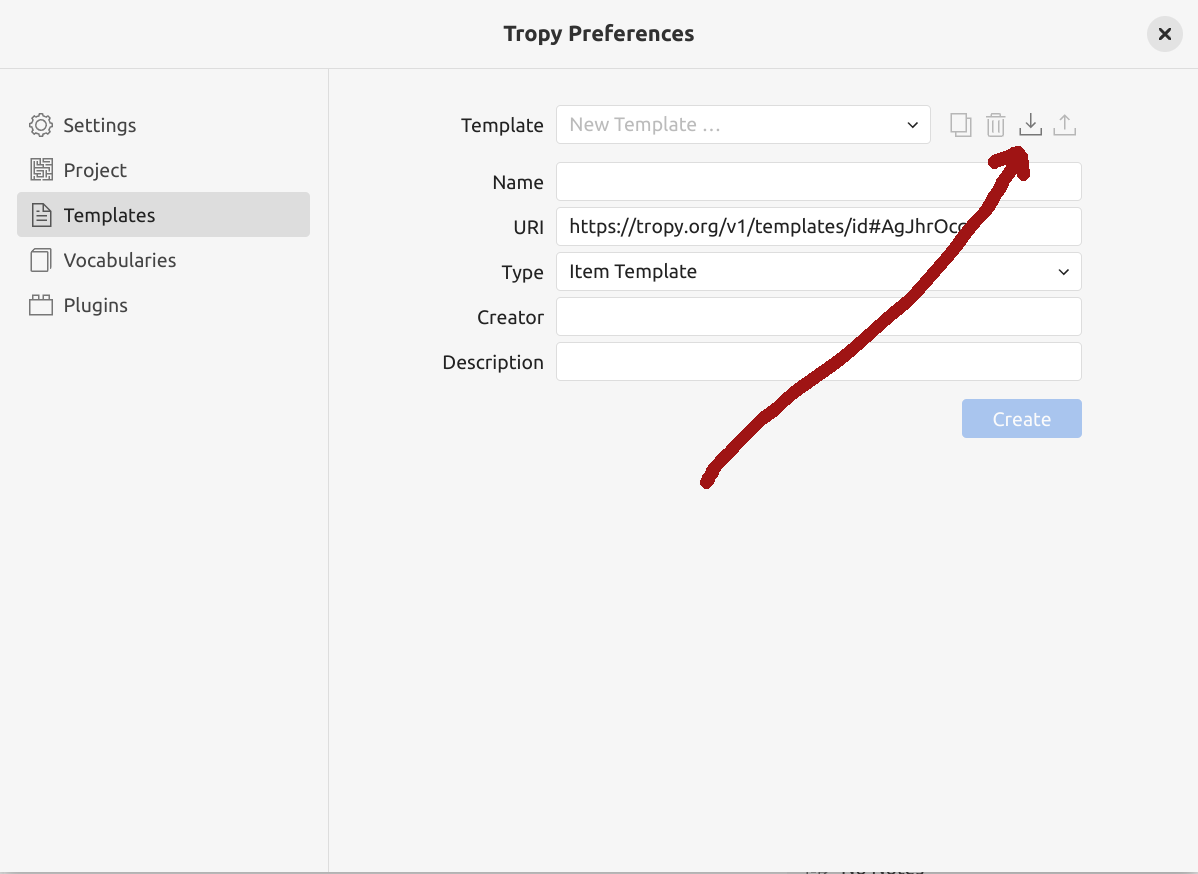The width and height of the screenshot is (1198, 874).
Task: Click the Templates document icon
Action: coord(41,215)
